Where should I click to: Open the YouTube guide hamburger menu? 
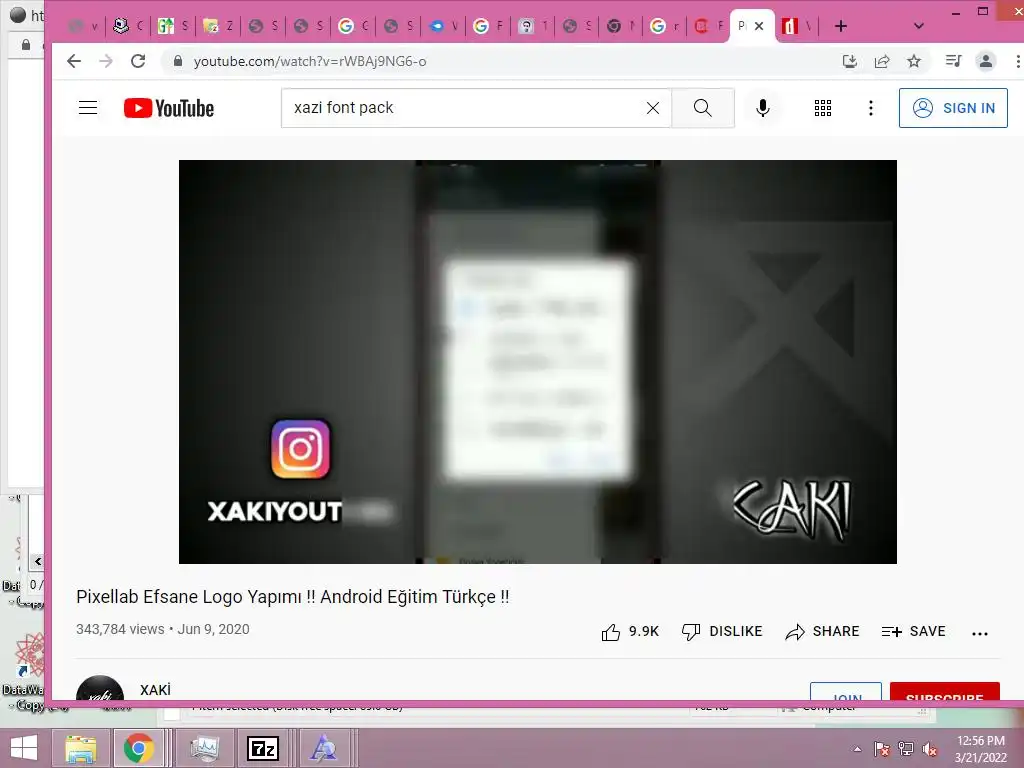(88, 108)
